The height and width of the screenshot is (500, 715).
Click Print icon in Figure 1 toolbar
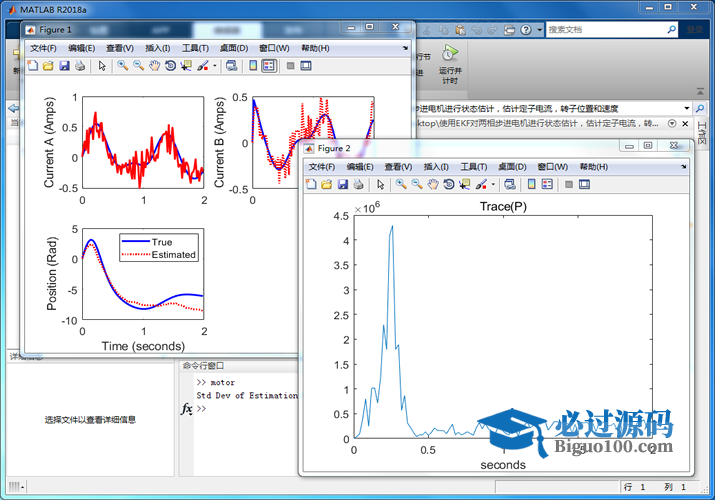coord(80,66)
